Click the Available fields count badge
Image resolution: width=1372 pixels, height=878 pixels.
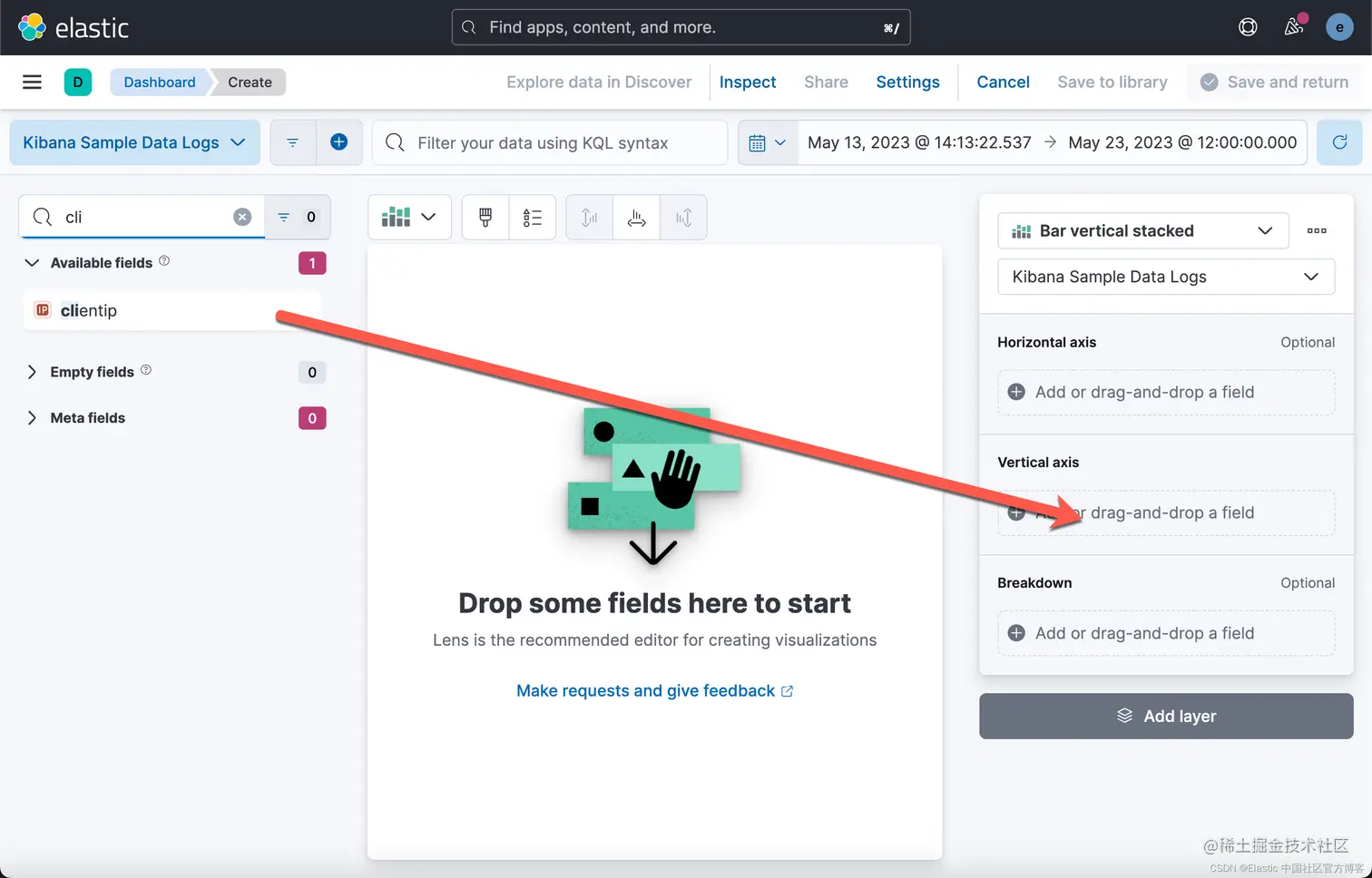click(x=312, y=263)
